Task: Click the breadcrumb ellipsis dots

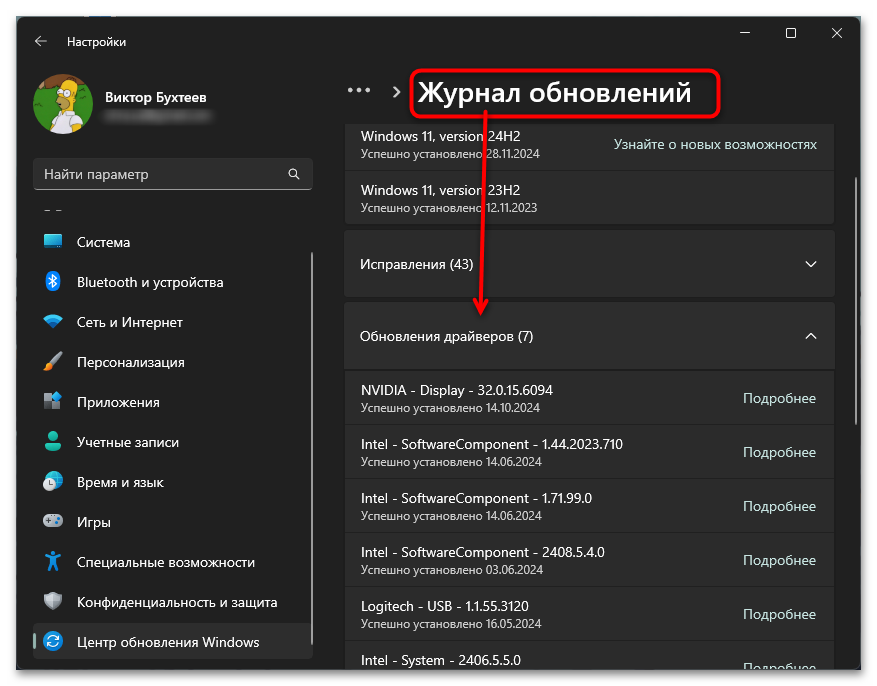Action: 359,91
